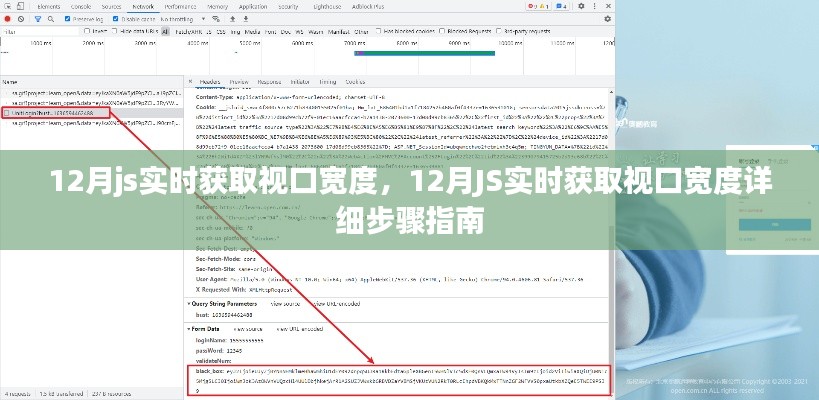Toggle the Disable cache checkbox
Screen dimensions: 819x400
pos(115,19)
